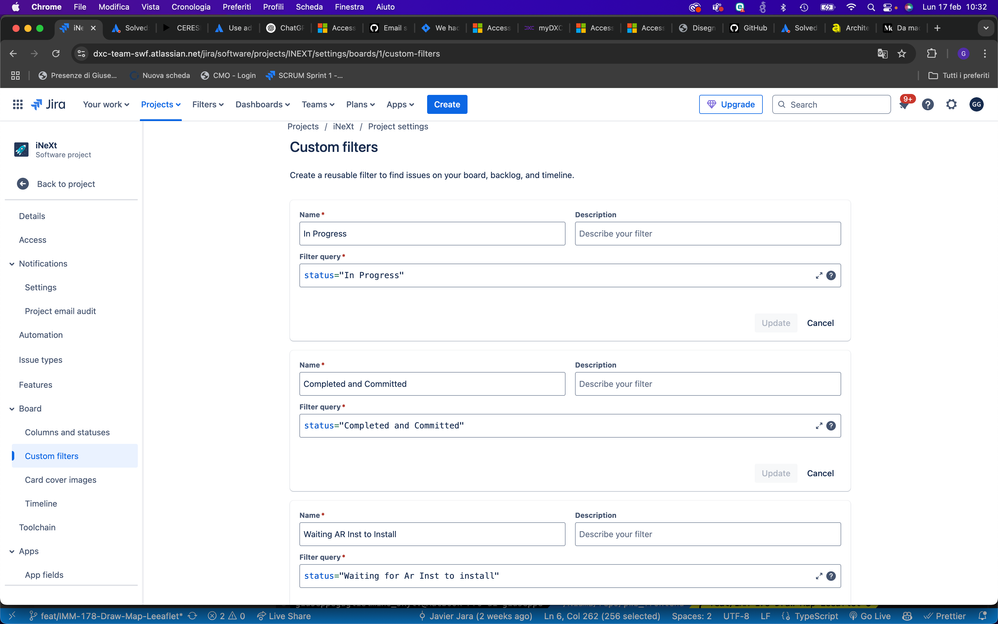Open the Projects dropdown menu
Screen dimensions: 998x624
pyautogui.click(x=160, y=104)
